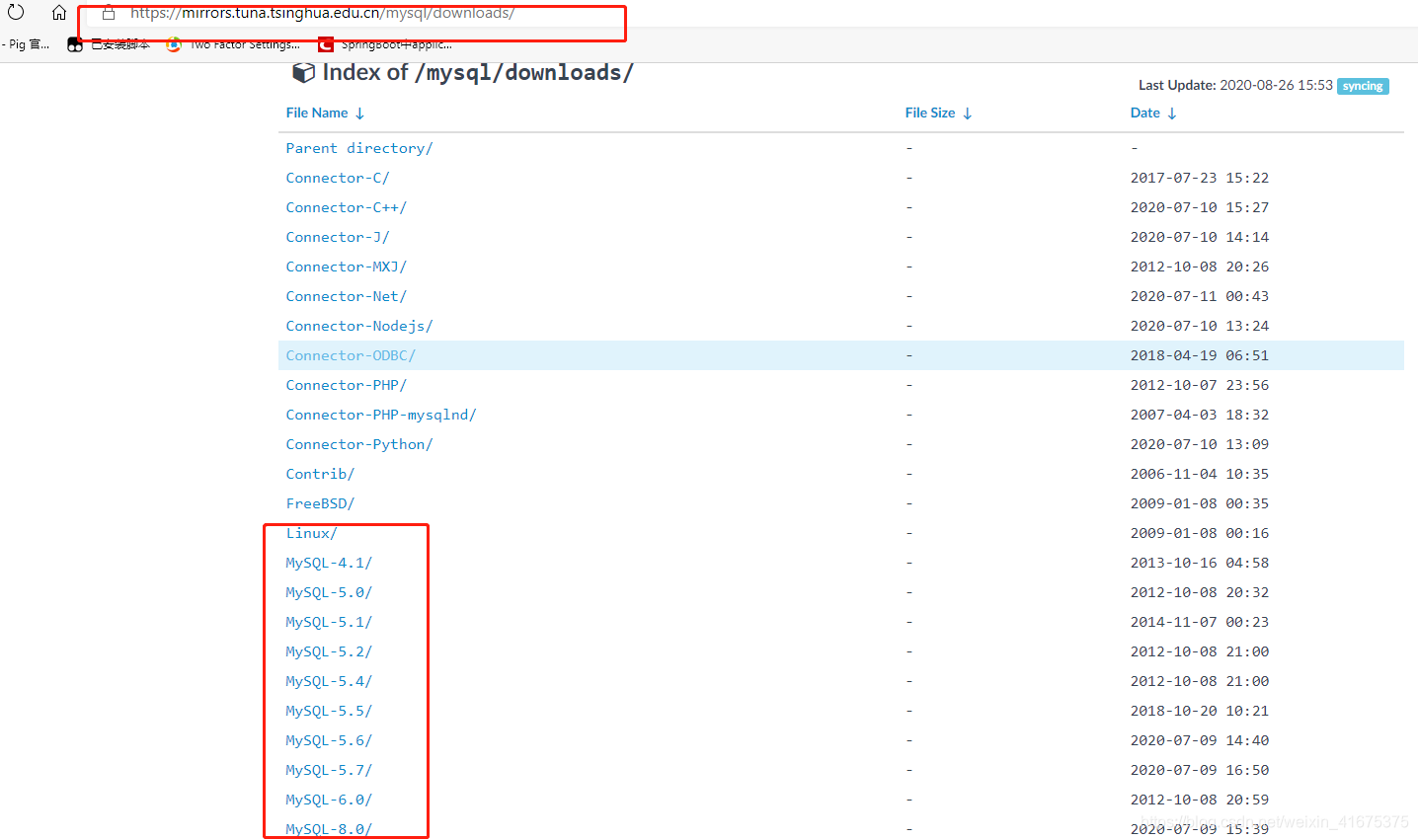Click the date 2020-07-10 14:14
This screenshot has width=1418, height=840.
[x=1200, y=237]
